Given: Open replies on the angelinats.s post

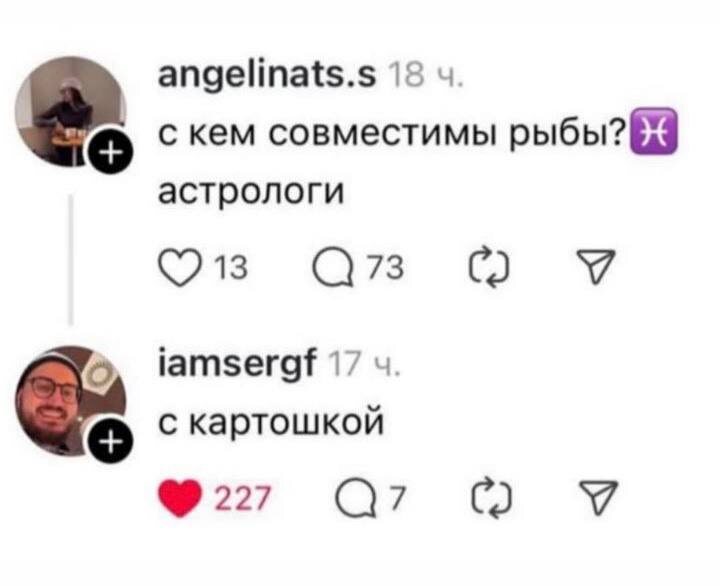Looking at the screenshot, I should click(x=334, y=268).
